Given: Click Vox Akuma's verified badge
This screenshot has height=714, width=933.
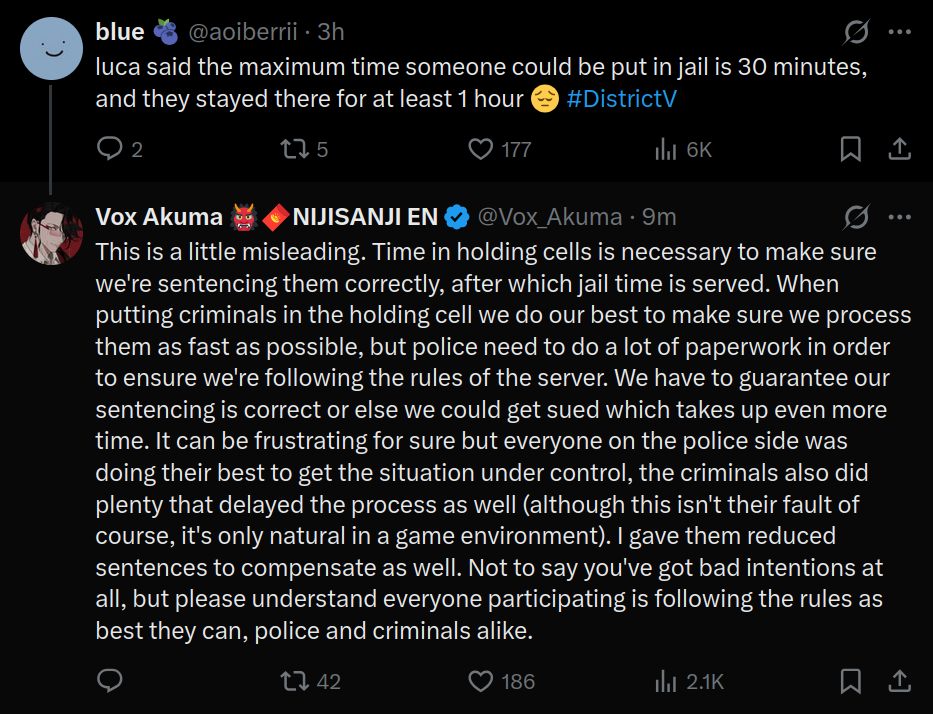Looking at the screenshot, I should [457, 217].
